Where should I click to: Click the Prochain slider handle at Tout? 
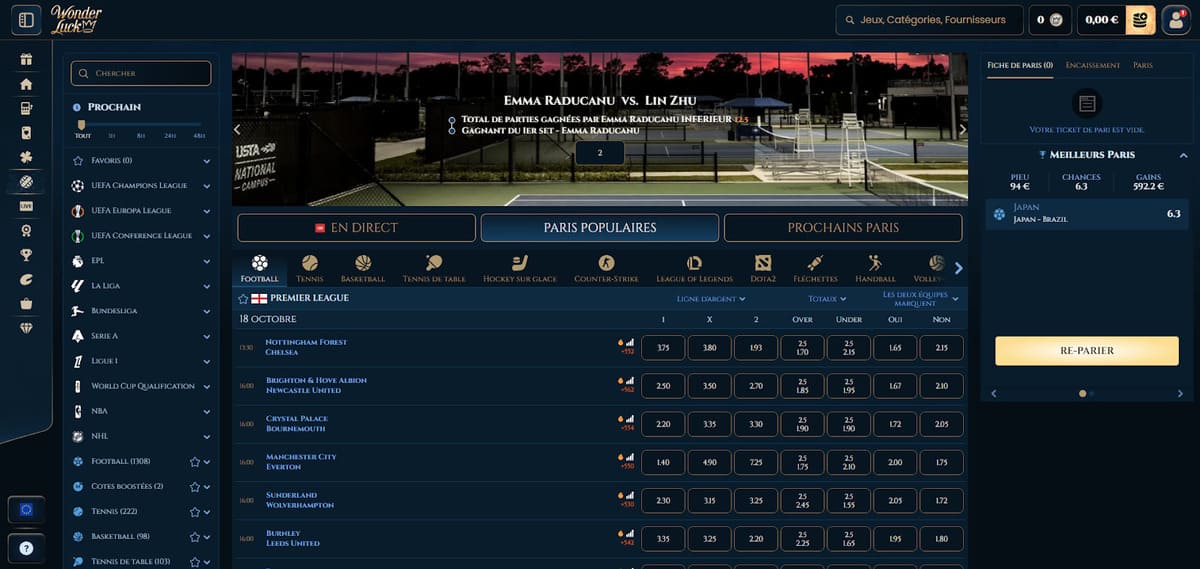click(82, 125)
